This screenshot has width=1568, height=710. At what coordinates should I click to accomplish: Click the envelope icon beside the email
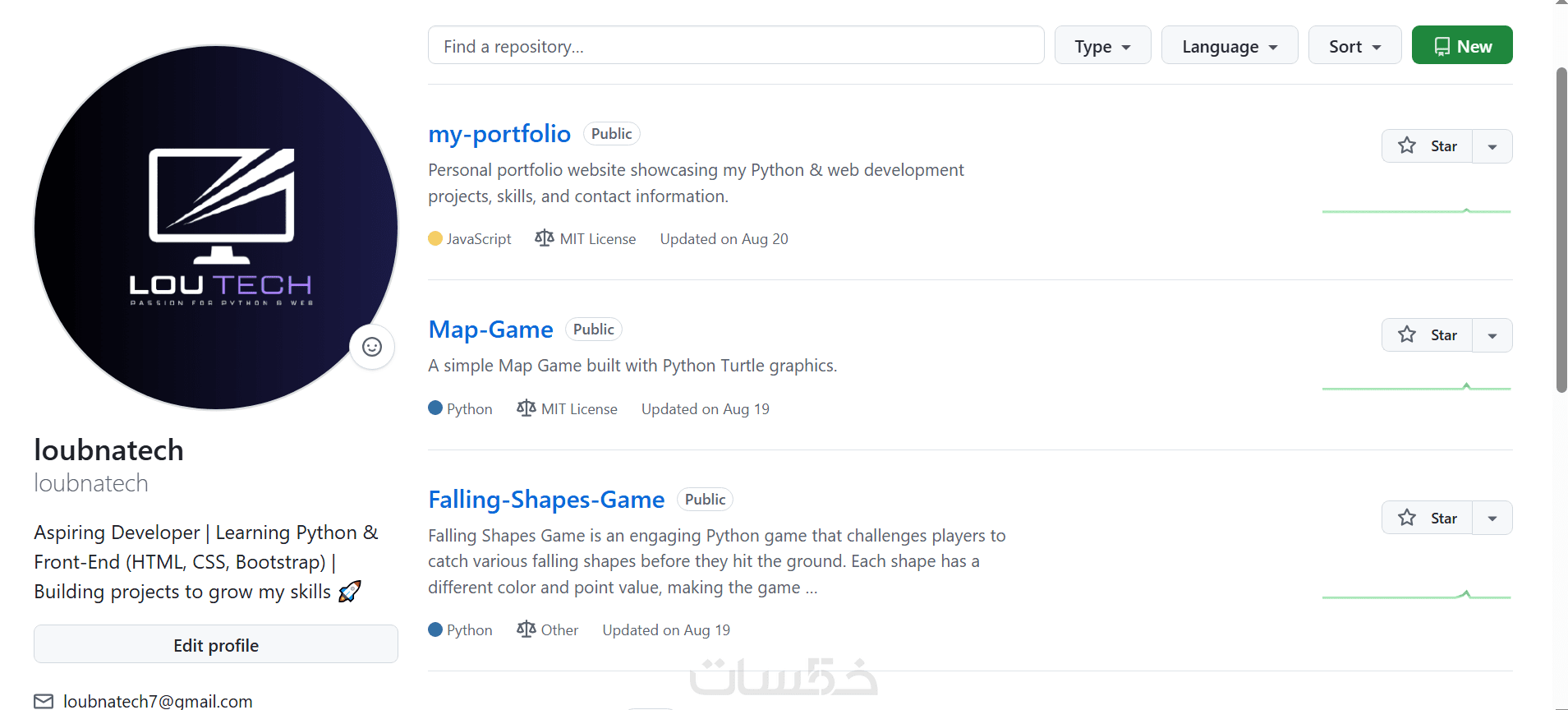[44, 701]
